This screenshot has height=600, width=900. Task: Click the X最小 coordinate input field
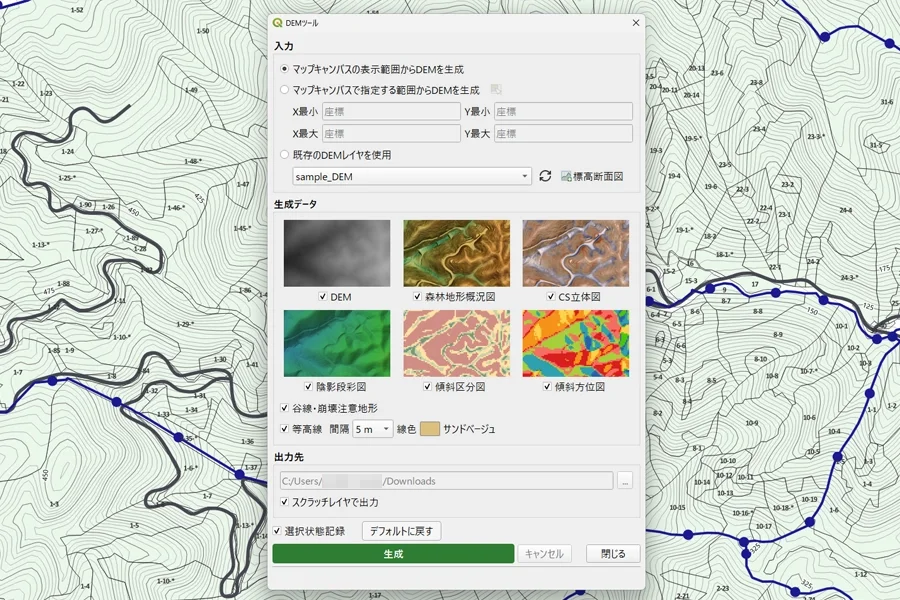tap(391, 111)
